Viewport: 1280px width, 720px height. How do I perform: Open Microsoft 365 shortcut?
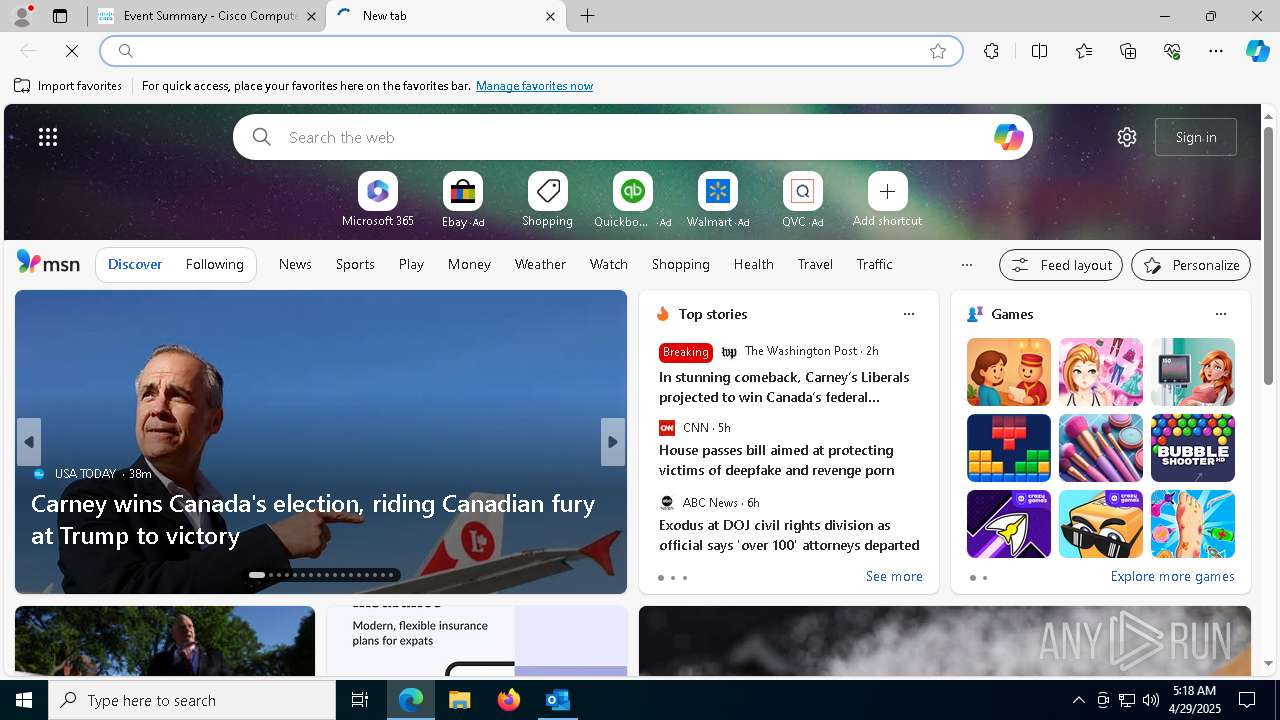[x=377, y=200]
